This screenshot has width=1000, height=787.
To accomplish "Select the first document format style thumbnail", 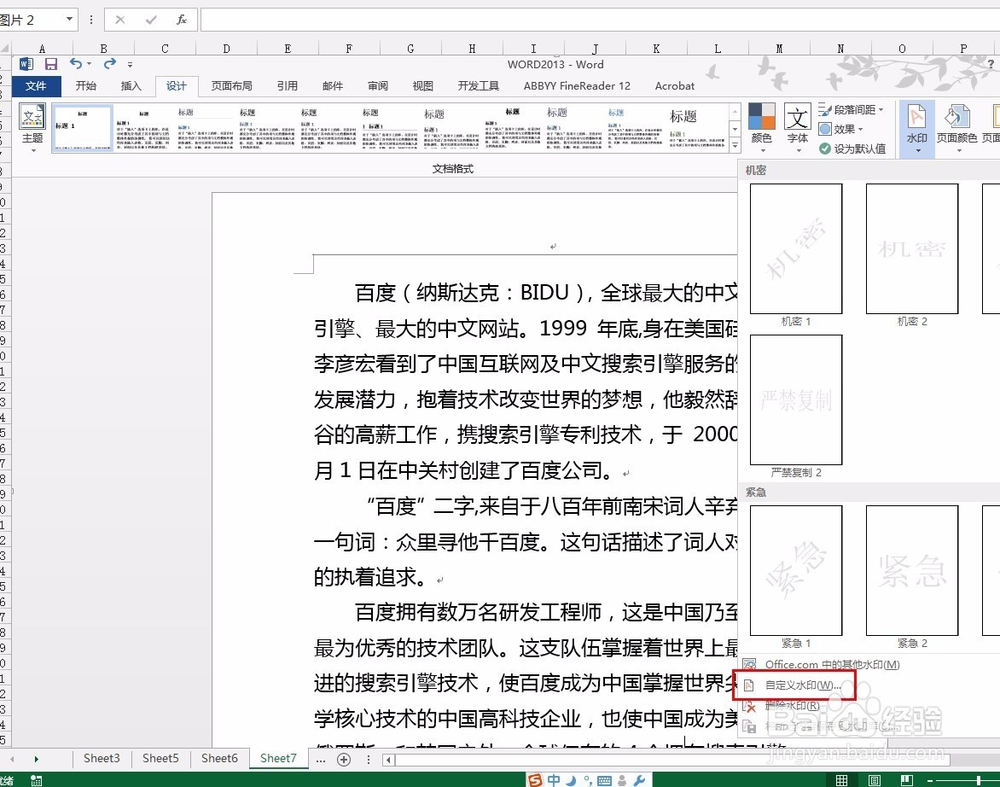I will coord(82,128).
